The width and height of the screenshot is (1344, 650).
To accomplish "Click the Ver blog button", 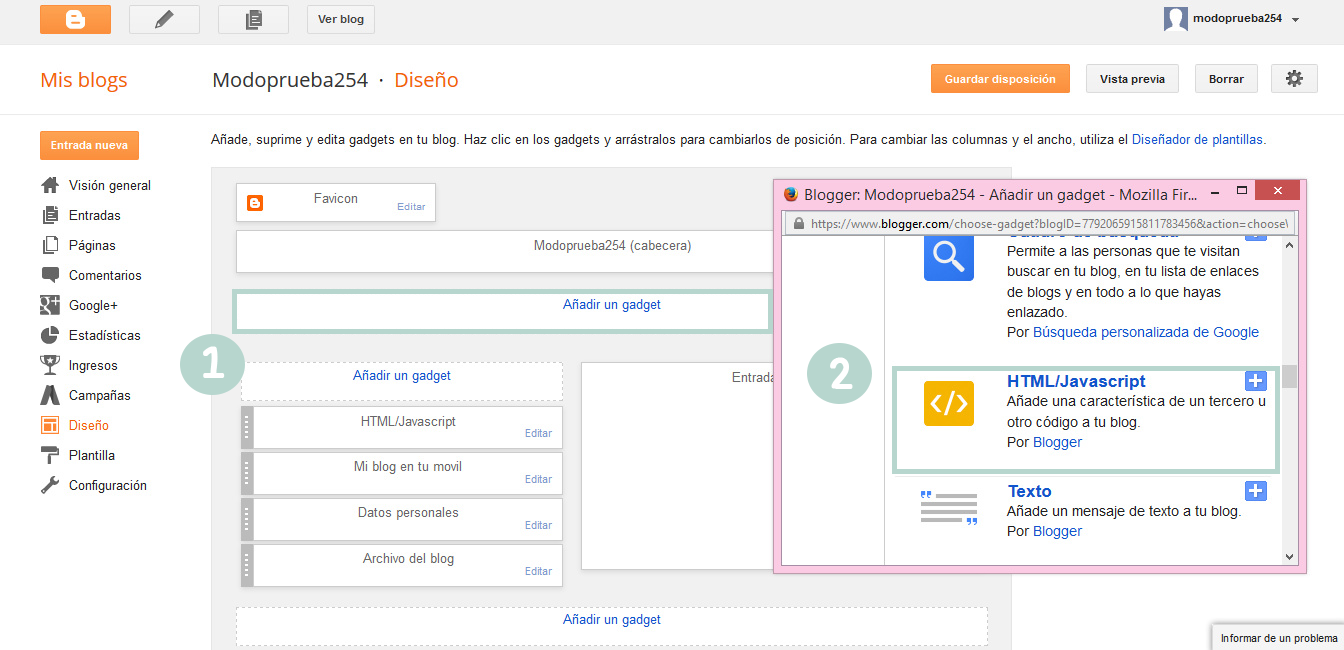I will pyautogui.click(x=341, y=19).
